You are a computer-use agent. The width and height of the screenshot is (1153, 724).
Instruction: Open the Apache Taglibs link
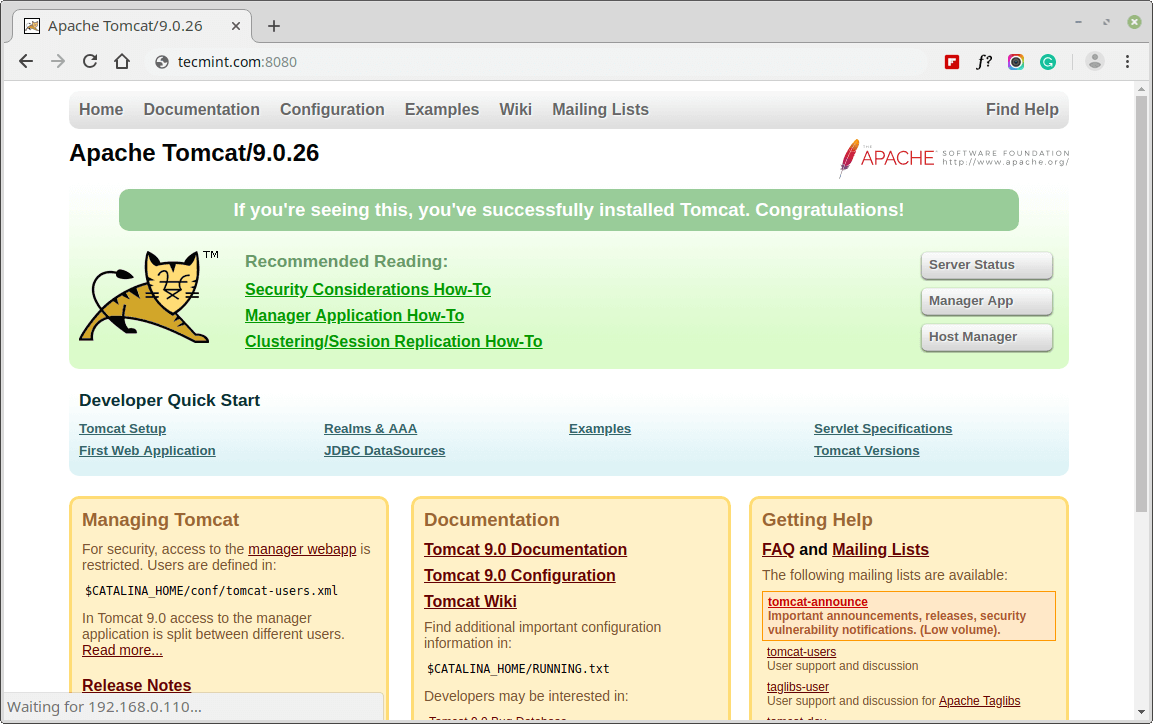pyautogui.click(x=979, y=701)
